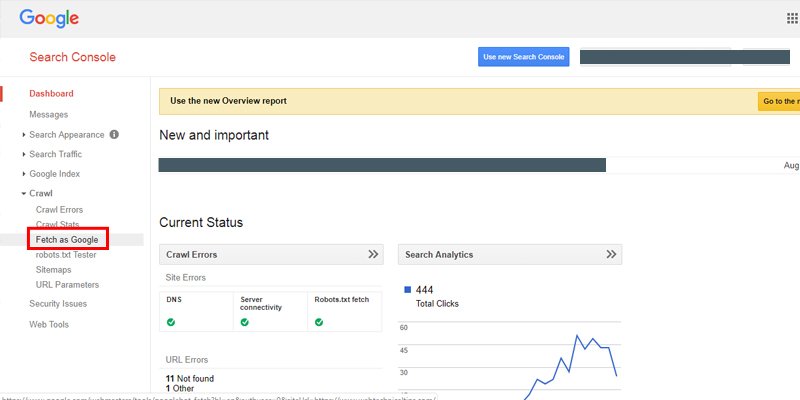
Task: Expand the Search Traffic menu arrow
Action: (24, 154)
